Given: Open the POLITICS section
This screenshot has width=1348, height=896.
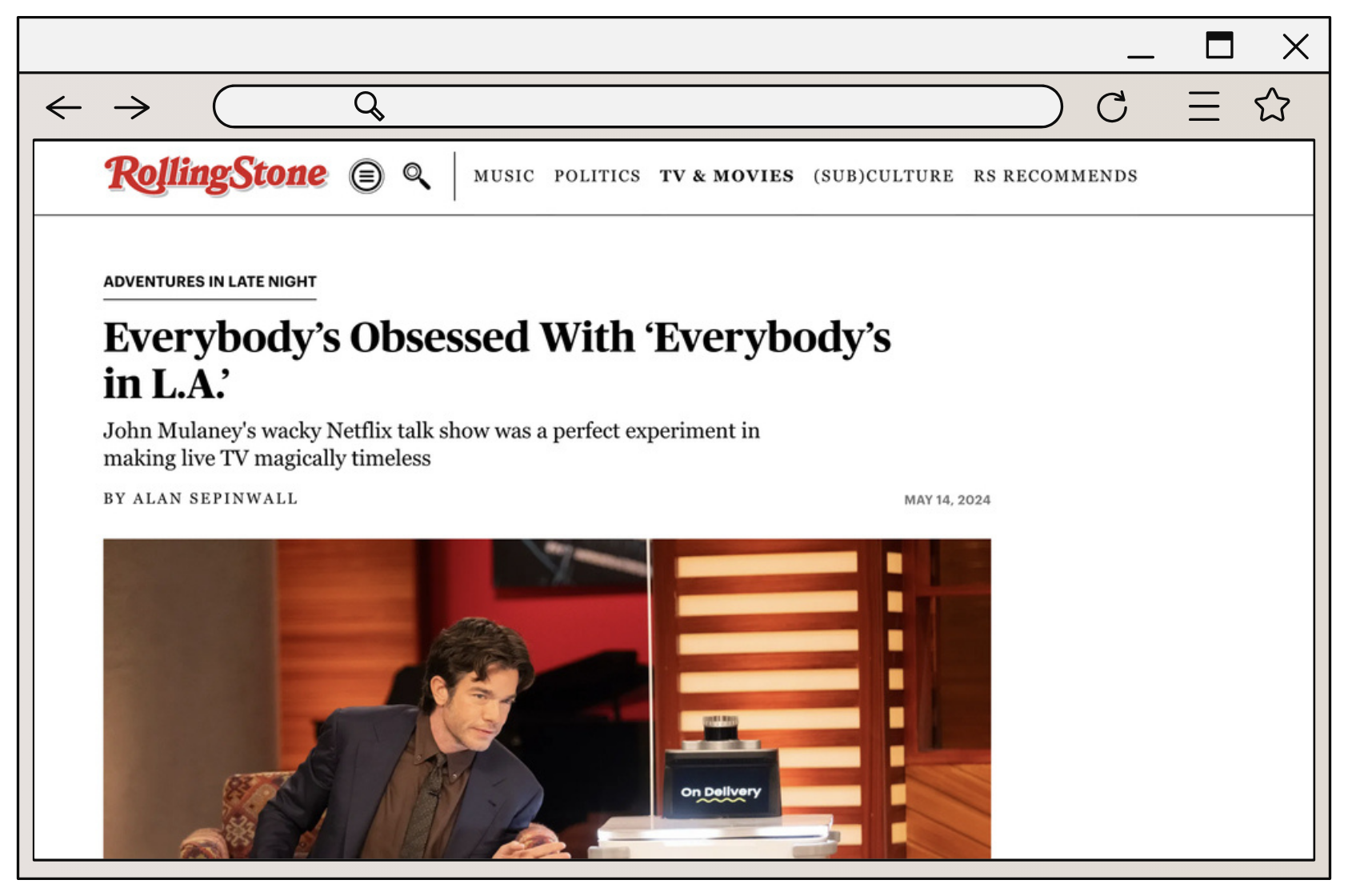Looking at the screenshot, I should [x=597, y=176].
